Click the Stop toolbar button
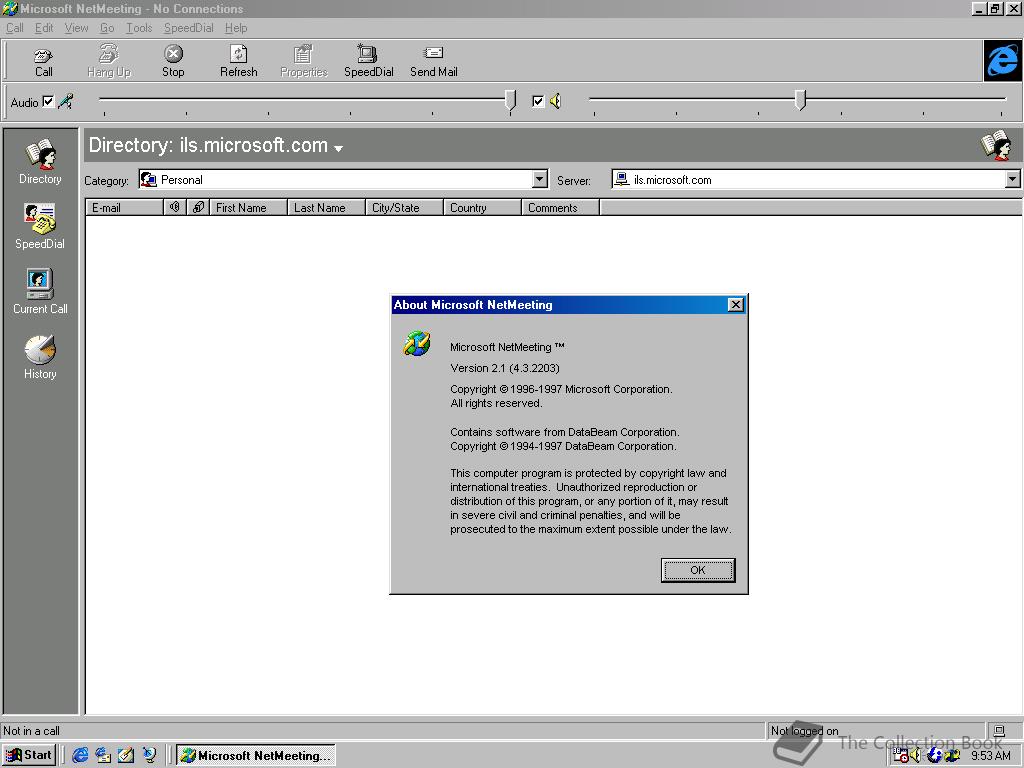 point(173,61)
